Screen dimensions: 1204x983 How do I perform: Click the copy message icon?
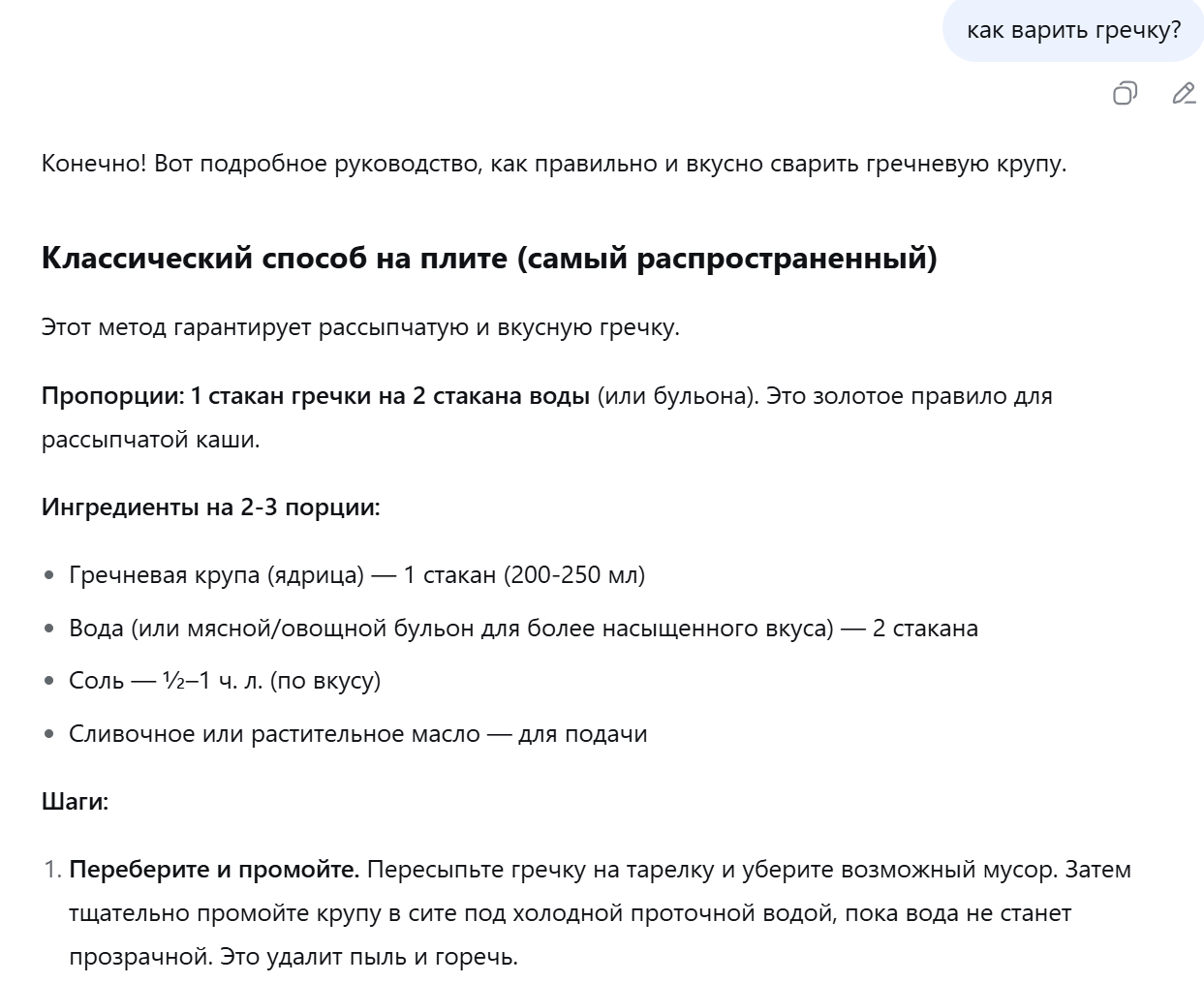(1124, 96)
